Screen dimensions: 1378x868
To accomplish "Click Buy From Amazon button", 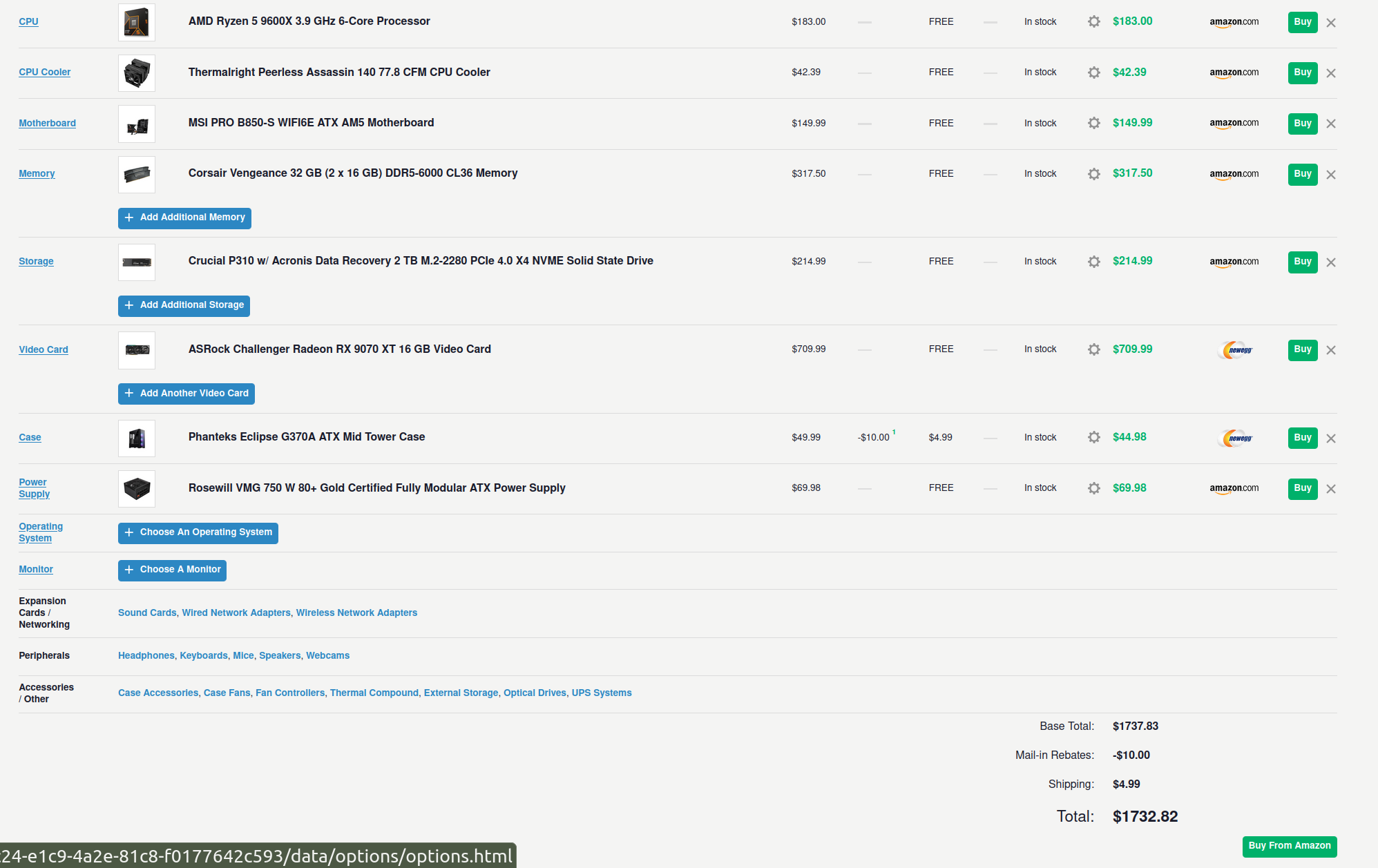I will click(1289, 846).
